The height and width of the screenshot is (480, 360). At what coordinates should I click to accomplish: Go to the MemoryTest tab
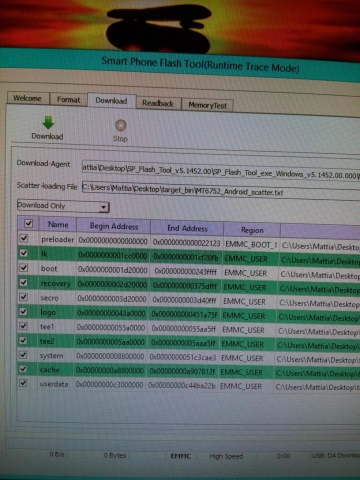(x=207, y=105)
